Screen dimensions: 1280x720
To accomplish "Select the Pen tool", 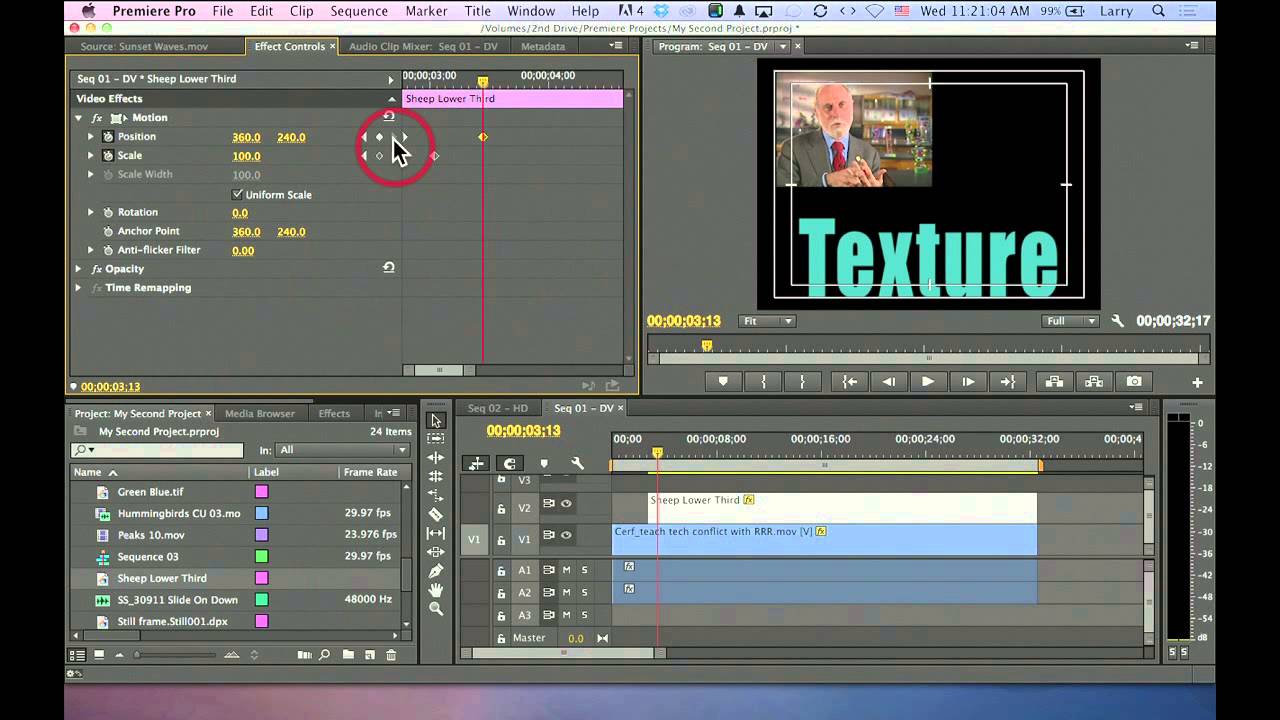I will (436, 571).
